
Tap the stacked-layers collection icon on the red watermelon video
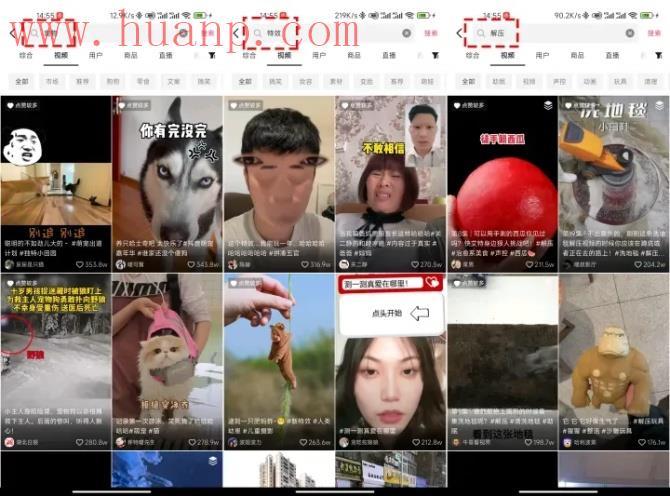click(x=548, y=105)
